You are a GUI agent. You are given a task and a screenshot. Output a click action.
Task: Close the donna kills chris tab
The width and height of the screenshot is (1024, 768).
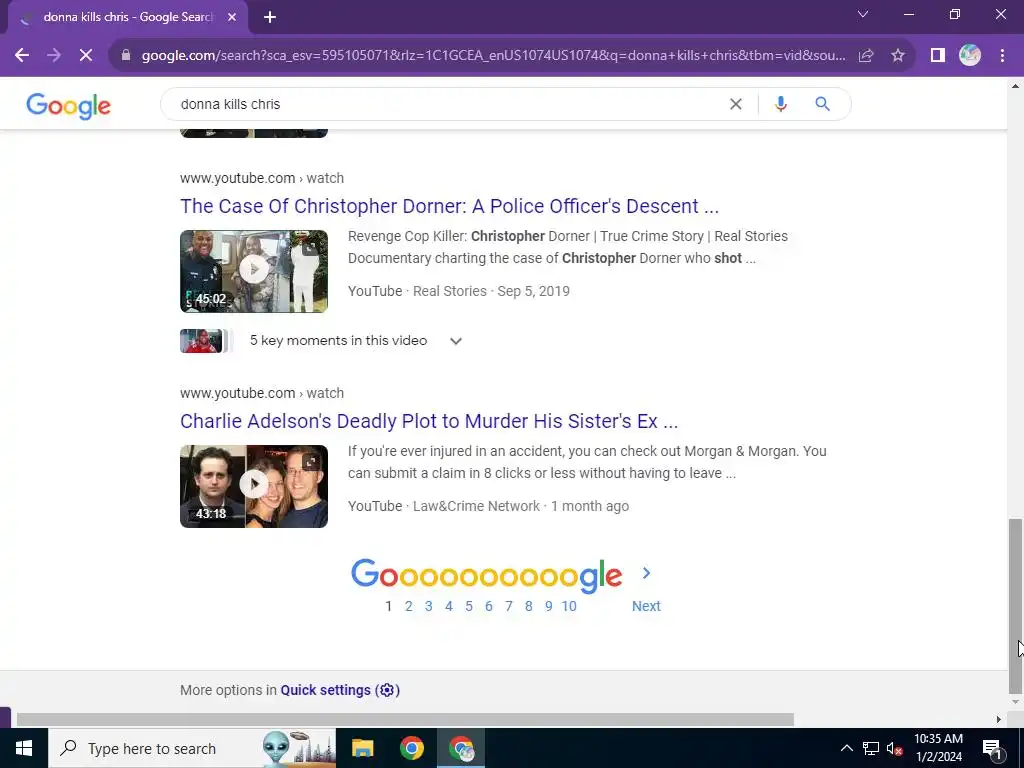click(232, 18)
